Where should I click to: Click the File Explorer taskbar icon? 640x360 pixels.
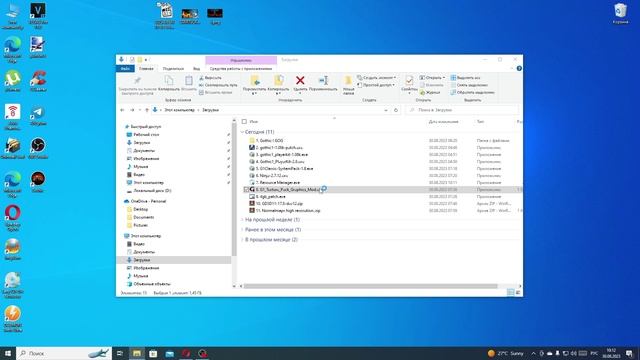pyautogui.click(x=137, y=353)
